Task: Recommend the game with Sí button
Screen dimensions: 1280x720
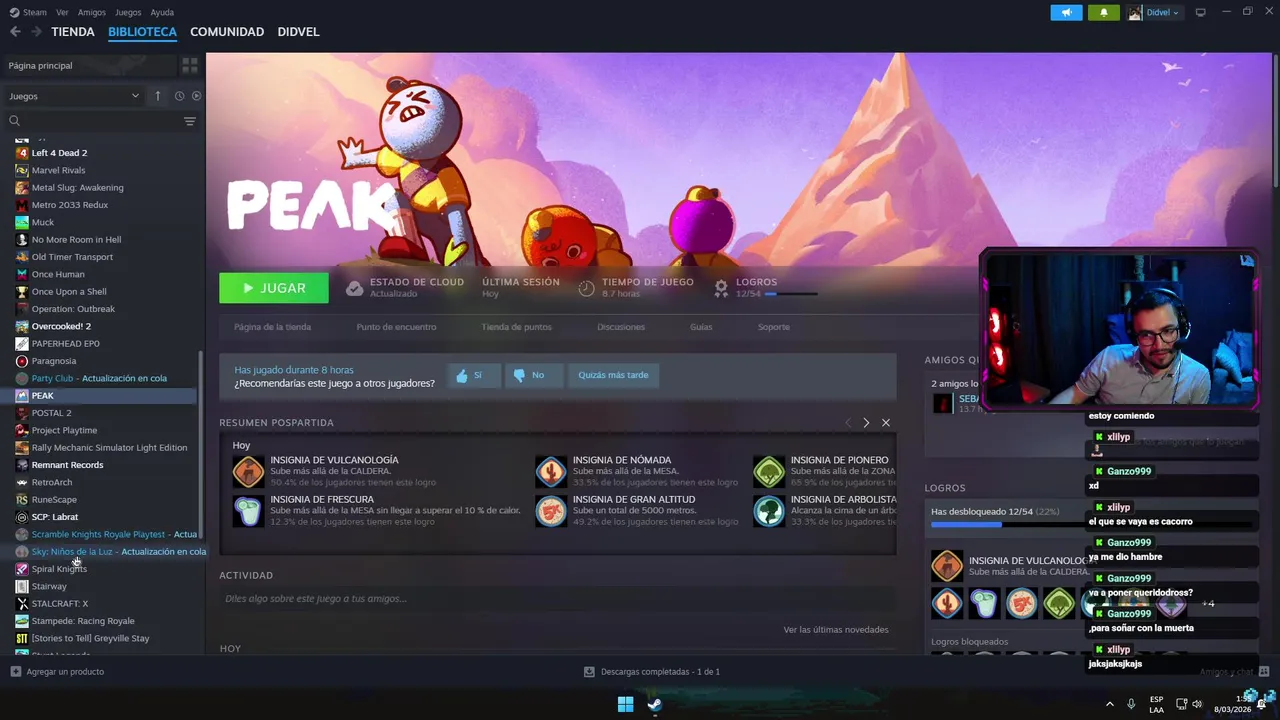Action: [x=473, y=375]
